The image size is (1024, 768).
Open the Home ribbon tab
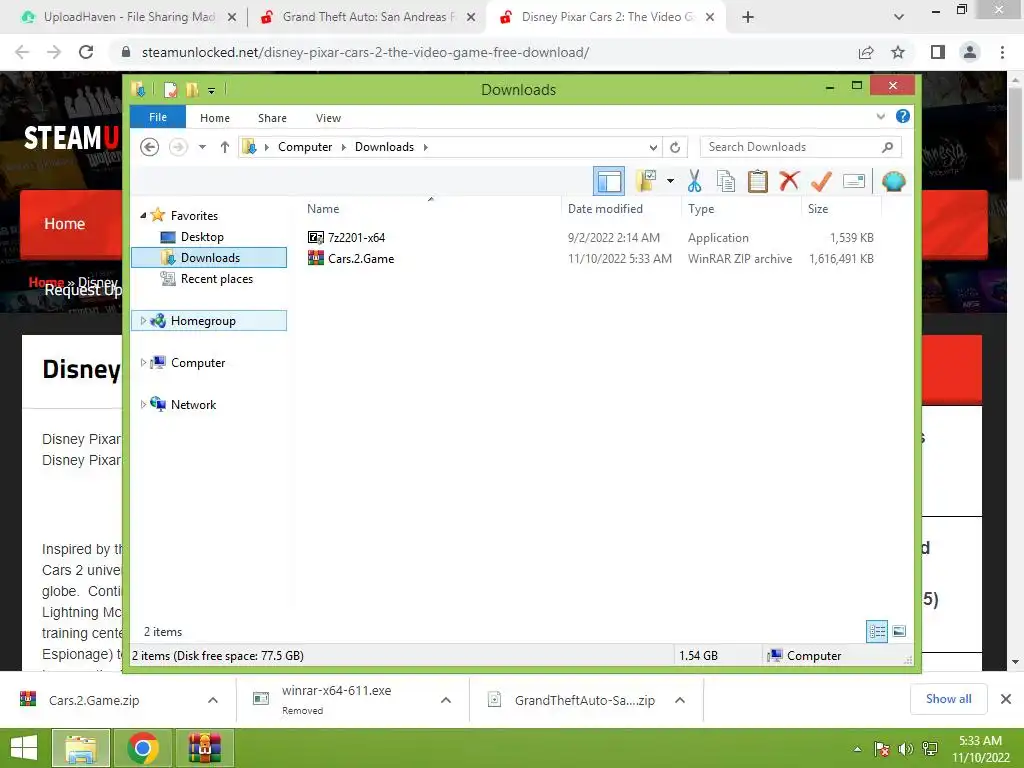coord(215,118)
